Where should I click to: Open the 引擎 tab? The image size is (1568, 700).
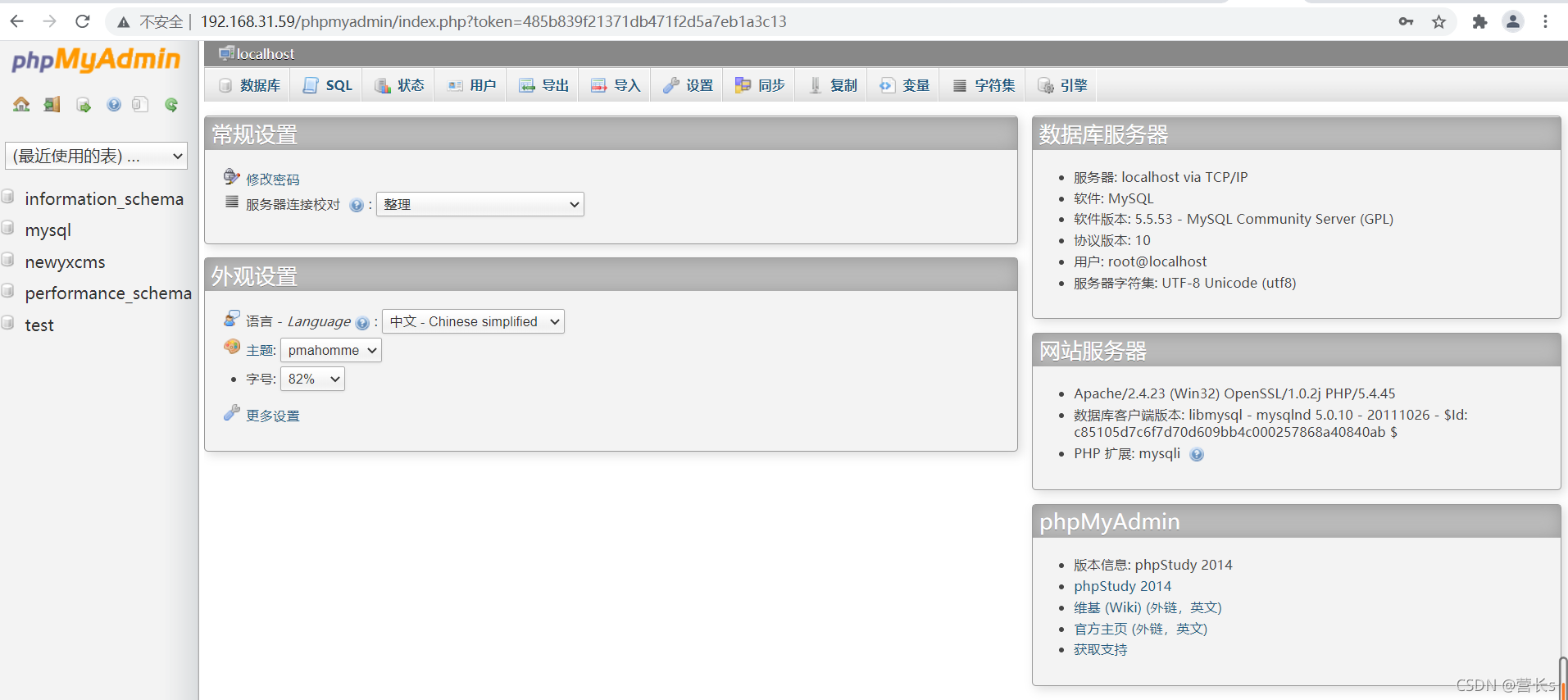(x=1062, y=85)
